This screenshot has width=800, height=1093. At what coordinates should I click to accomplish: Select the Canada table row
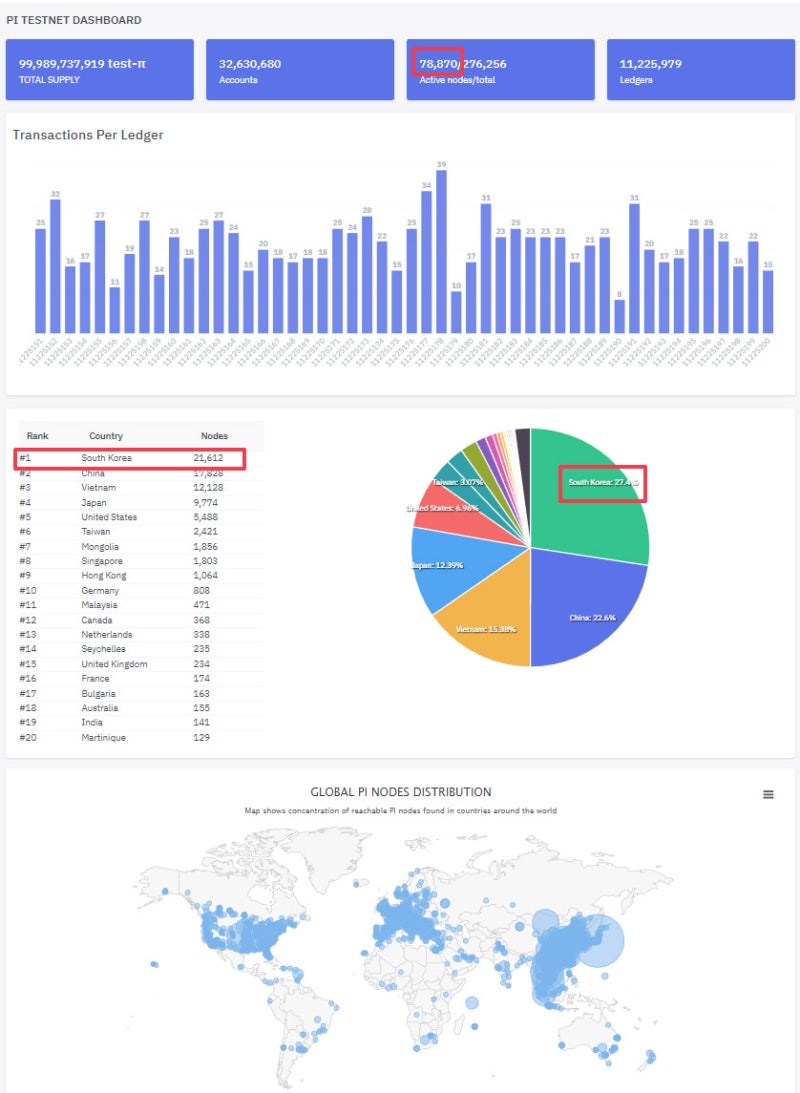pos(139,620)
